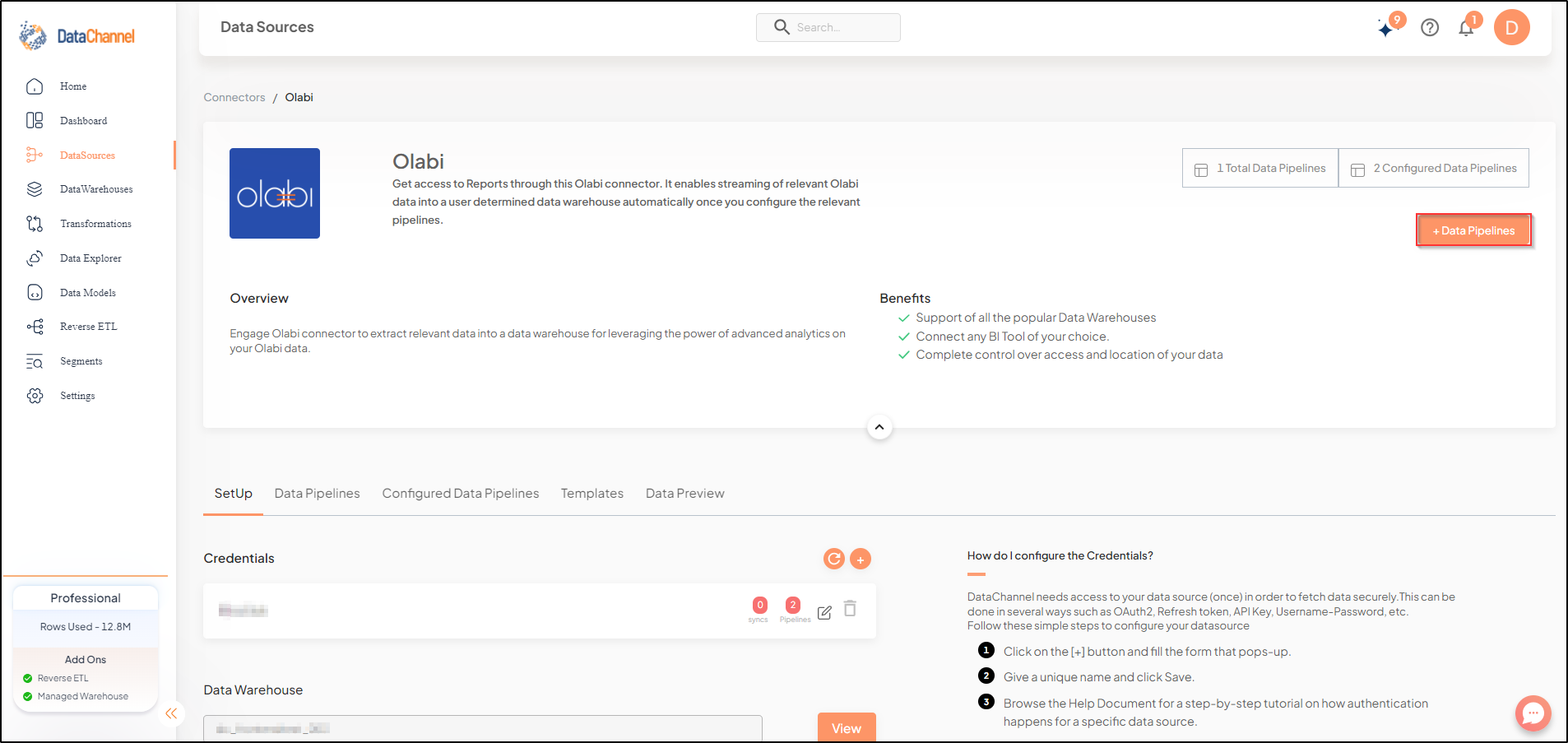Click the sparkle what's-new icon
The image size is (1568, 743).
click(x=1388, y=28)
